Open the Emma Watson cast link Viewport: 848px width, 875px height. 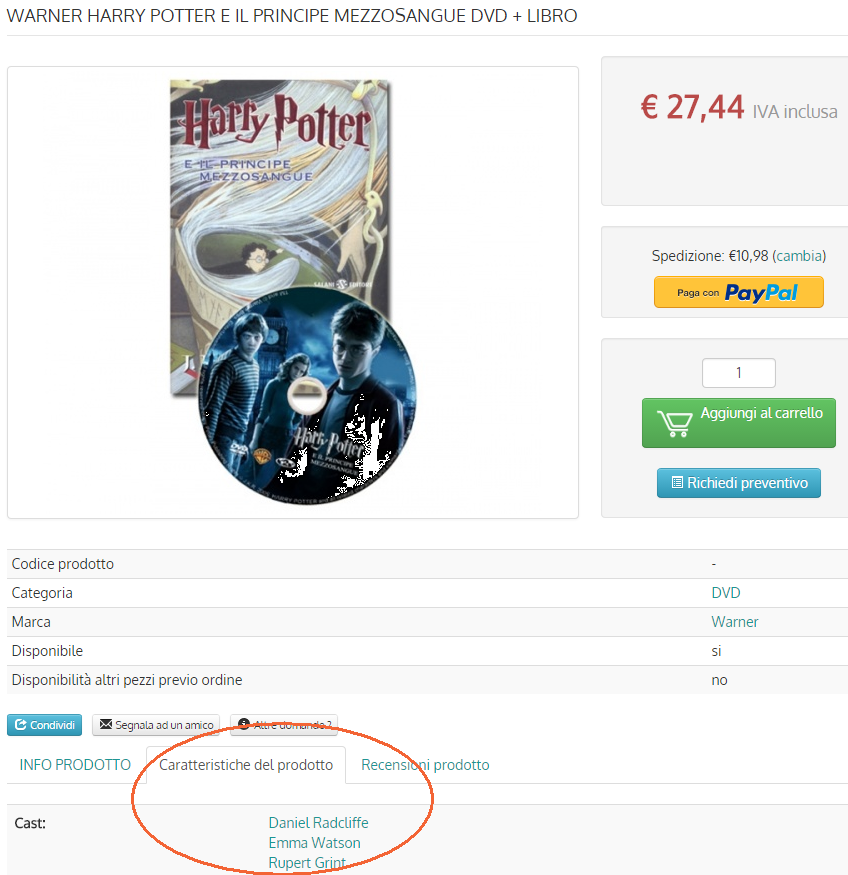pos(315,843)
